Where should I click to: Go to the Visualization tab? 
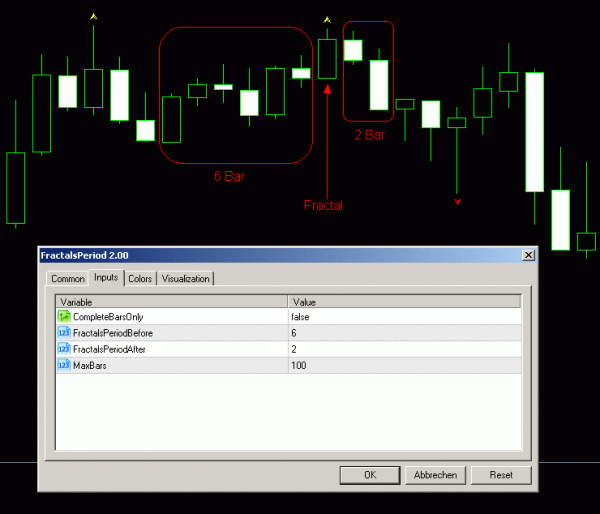186,278
